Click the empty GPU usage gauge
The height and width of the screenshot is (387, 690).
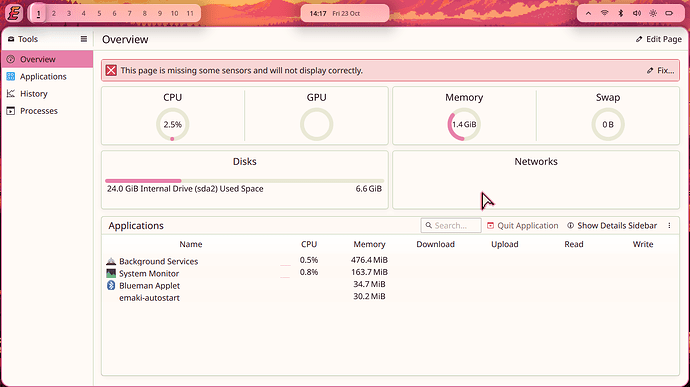click(316, 125)
